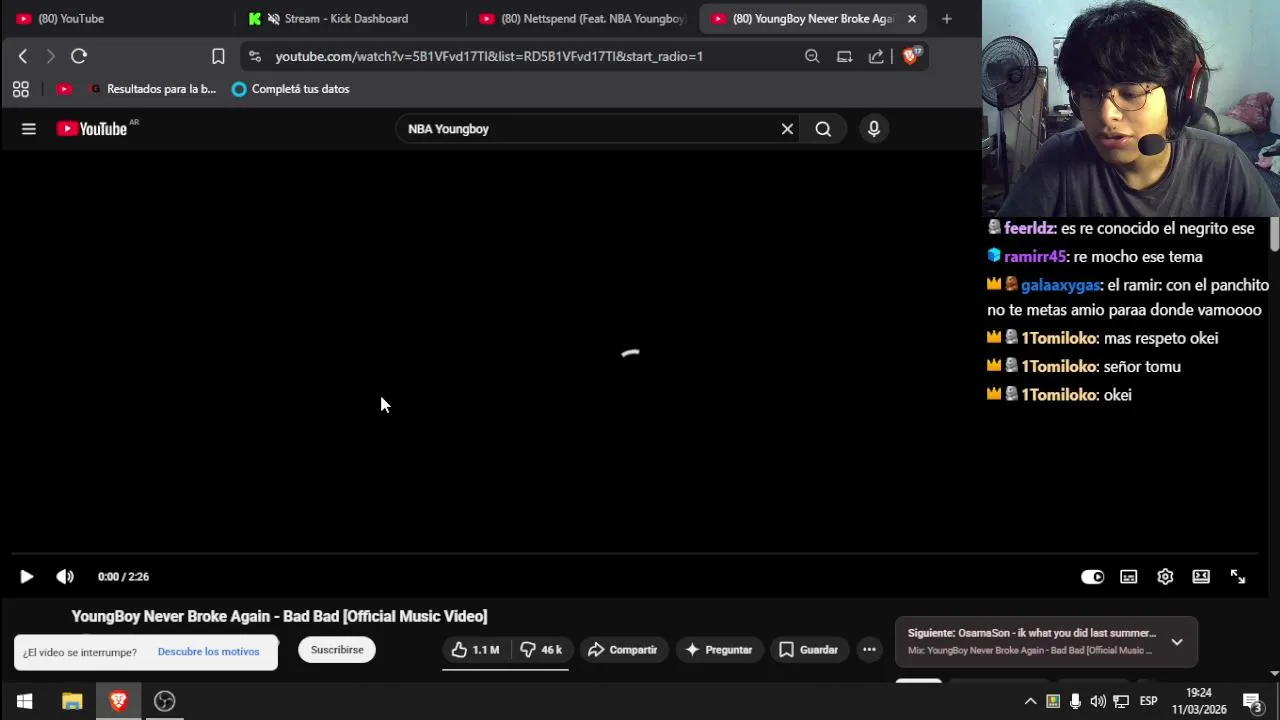Bookmark this page in the toolbar
Viewport: 1280px width, 720px height.
tap(218, 56)
